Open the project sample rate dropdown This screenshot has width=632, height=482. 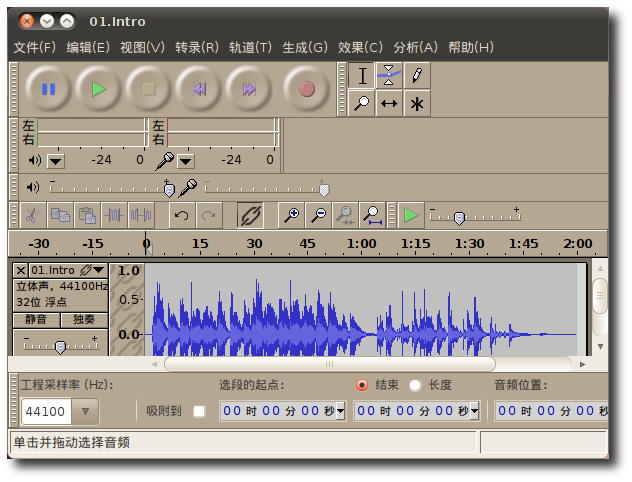pyautogui.click(x=85, y=411)
